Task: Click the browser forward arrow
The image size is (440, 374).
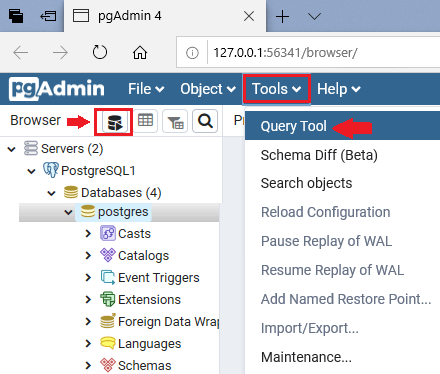Action: point(60,52)
